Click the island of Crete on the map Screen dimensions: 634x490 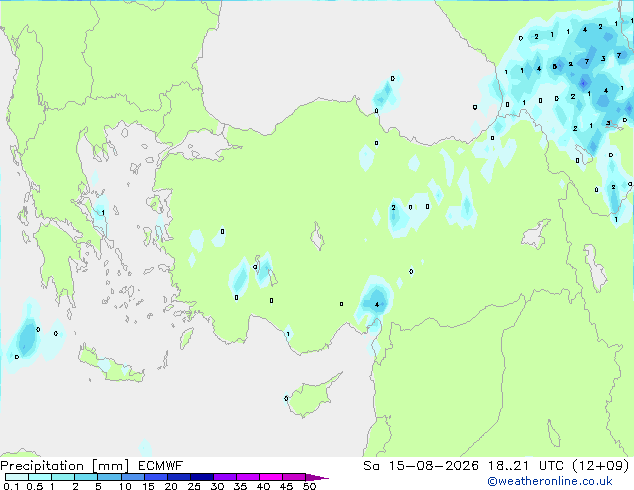click(111, 365)
